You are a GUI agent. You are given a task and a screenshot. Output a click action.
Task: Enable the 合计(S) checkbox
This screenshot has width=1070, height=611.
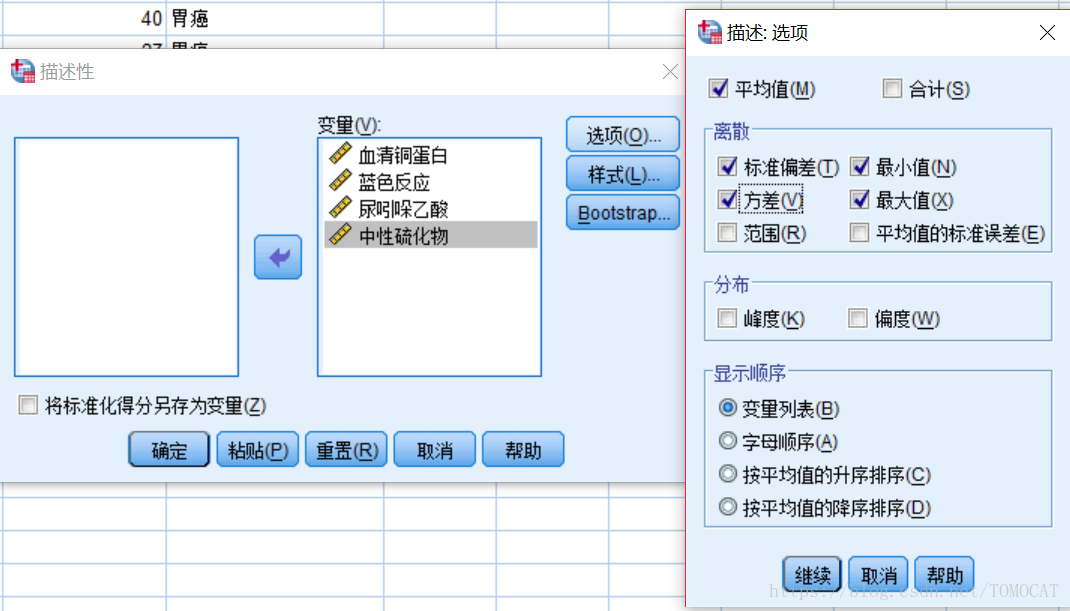point(892,89)
